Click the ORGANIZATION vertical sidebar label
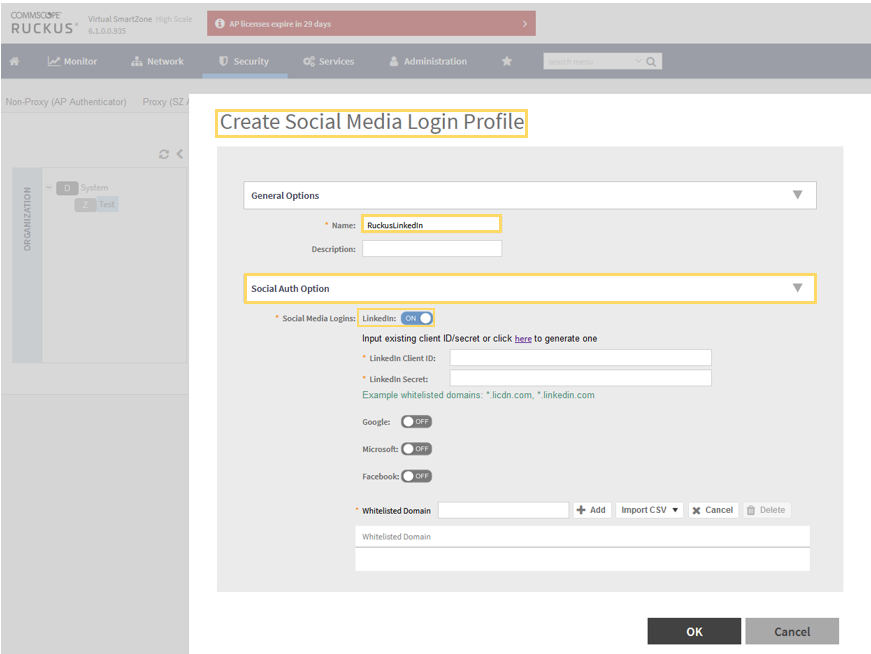The width and height of the screenshot is (871, 654). click(27, 219)
